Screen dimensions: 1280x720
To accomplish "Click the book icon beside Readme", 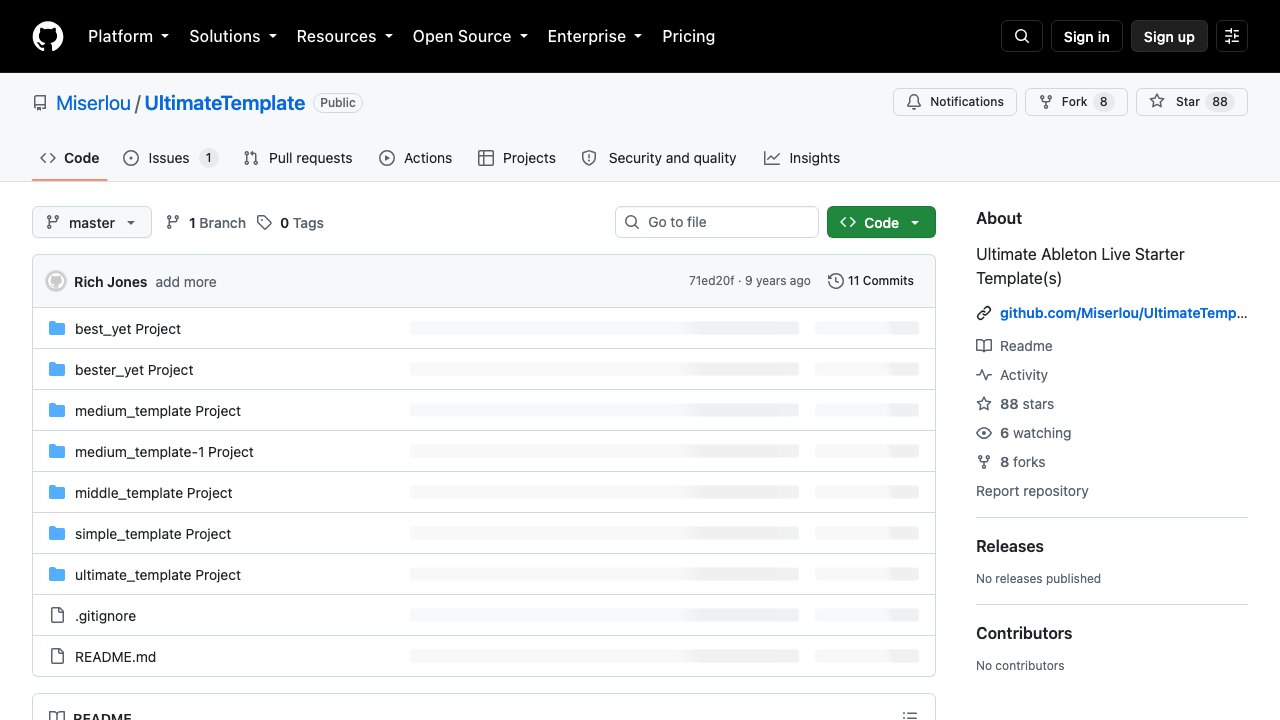I will [984, 346].
